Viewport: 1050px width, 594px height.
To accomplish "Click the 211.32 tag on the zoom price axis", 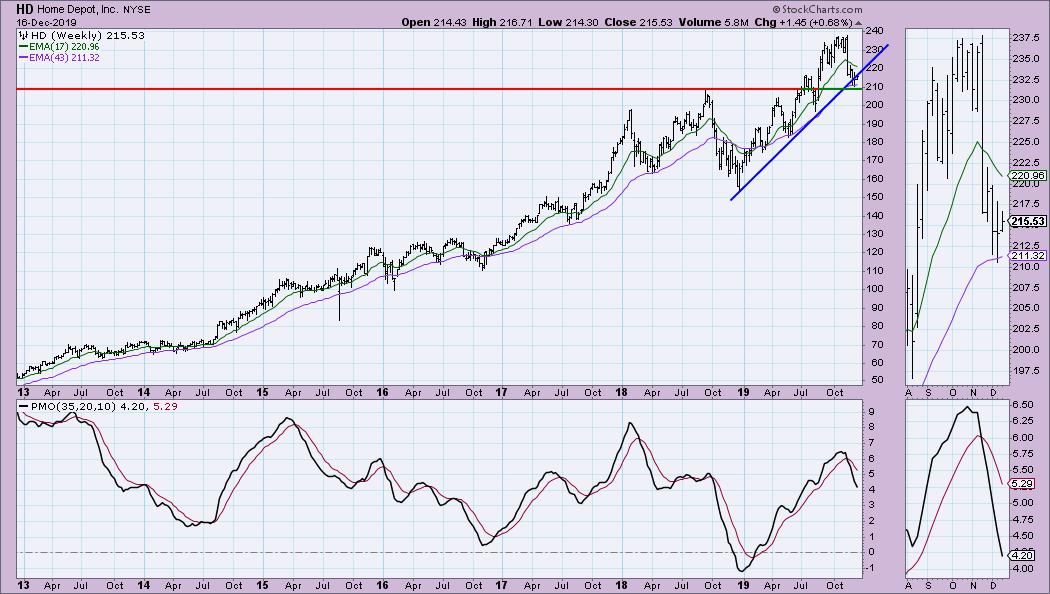I will tap(1028, 256).
